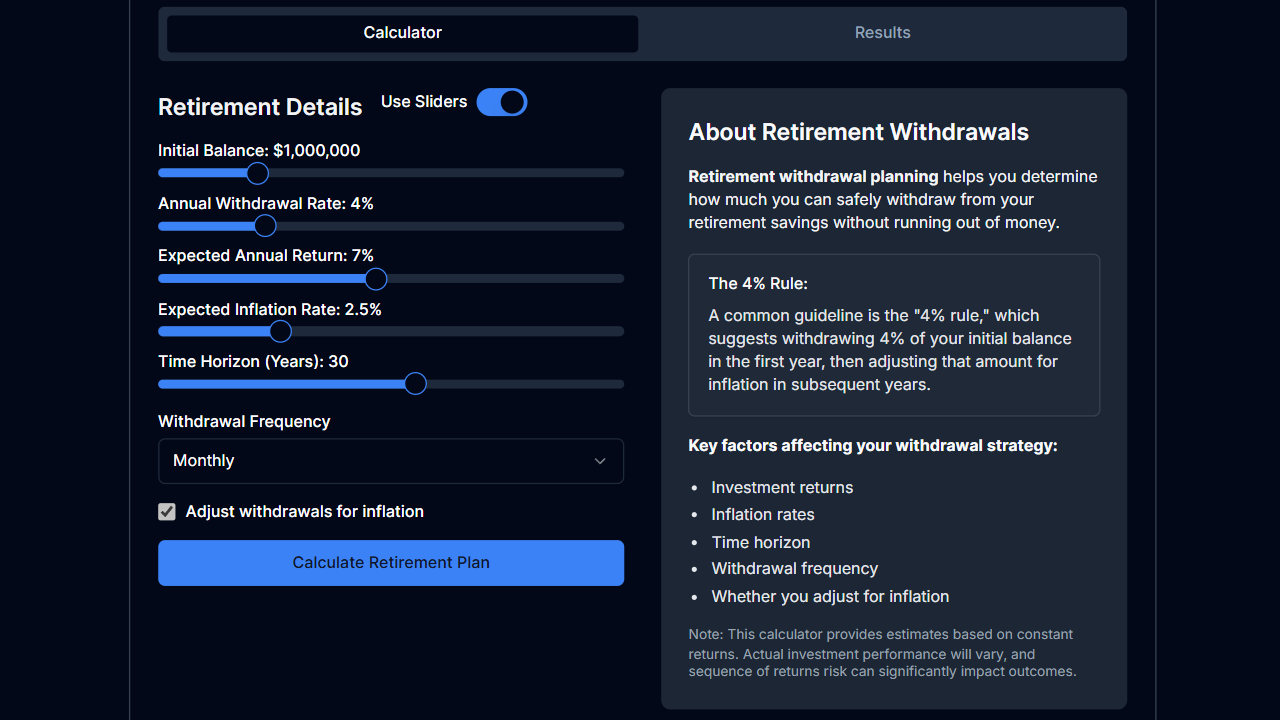Switch to the Results tab
The height and width of the screenshot is (720, 1280).
[882, 32]
